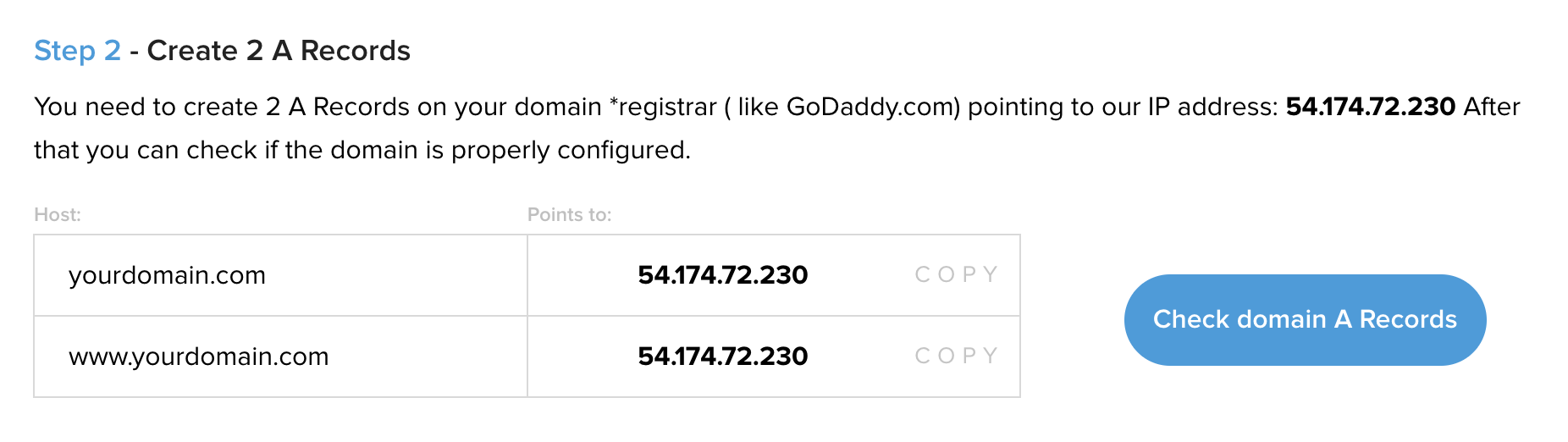Viewport: 1568px width, 442px height.
Task: Select the www.yourdomain.com host cell
Action: pyautogui.click(x=280, y=356)
